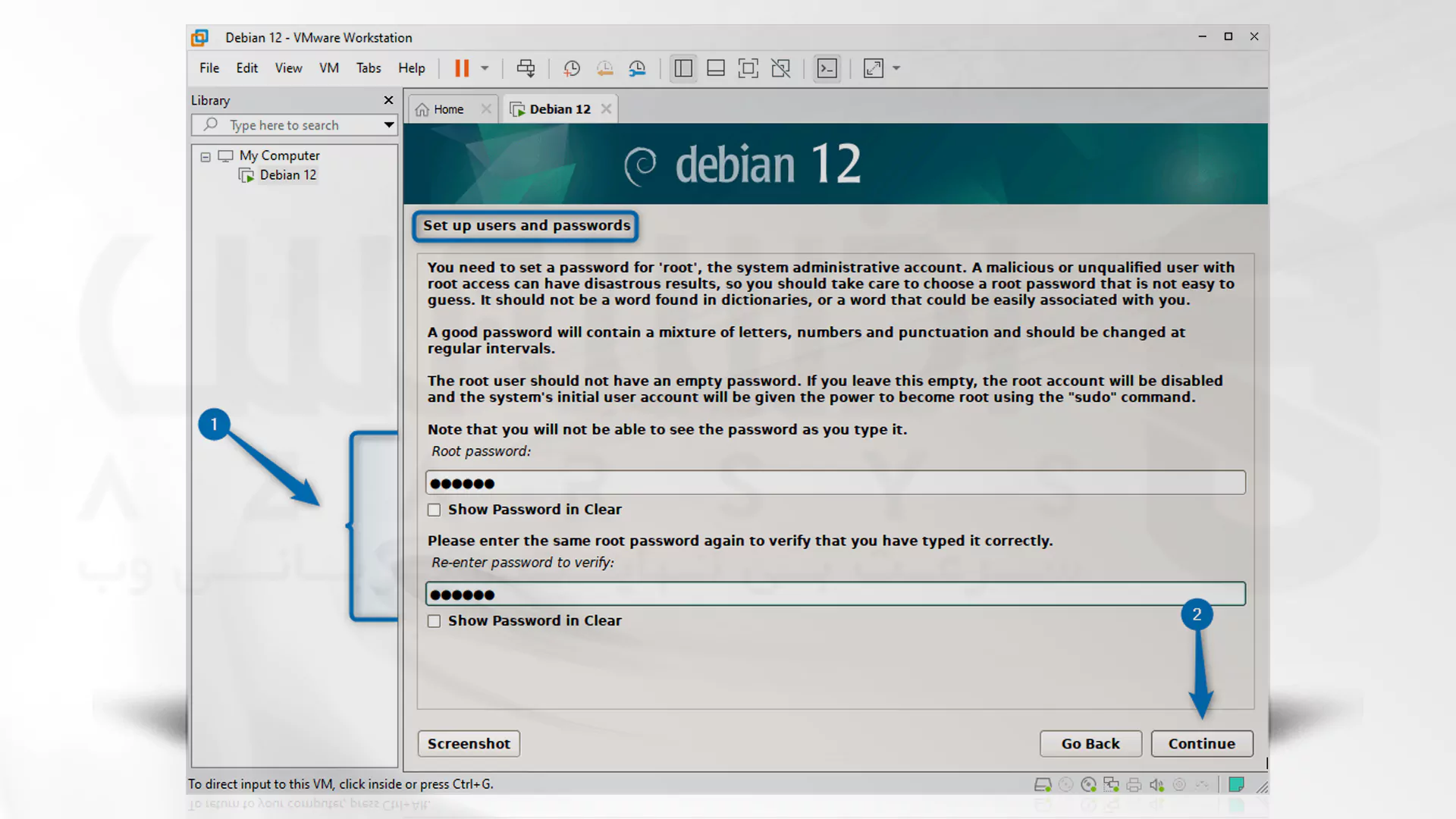Maximize the VMware Workstation window

[1228, 36]
